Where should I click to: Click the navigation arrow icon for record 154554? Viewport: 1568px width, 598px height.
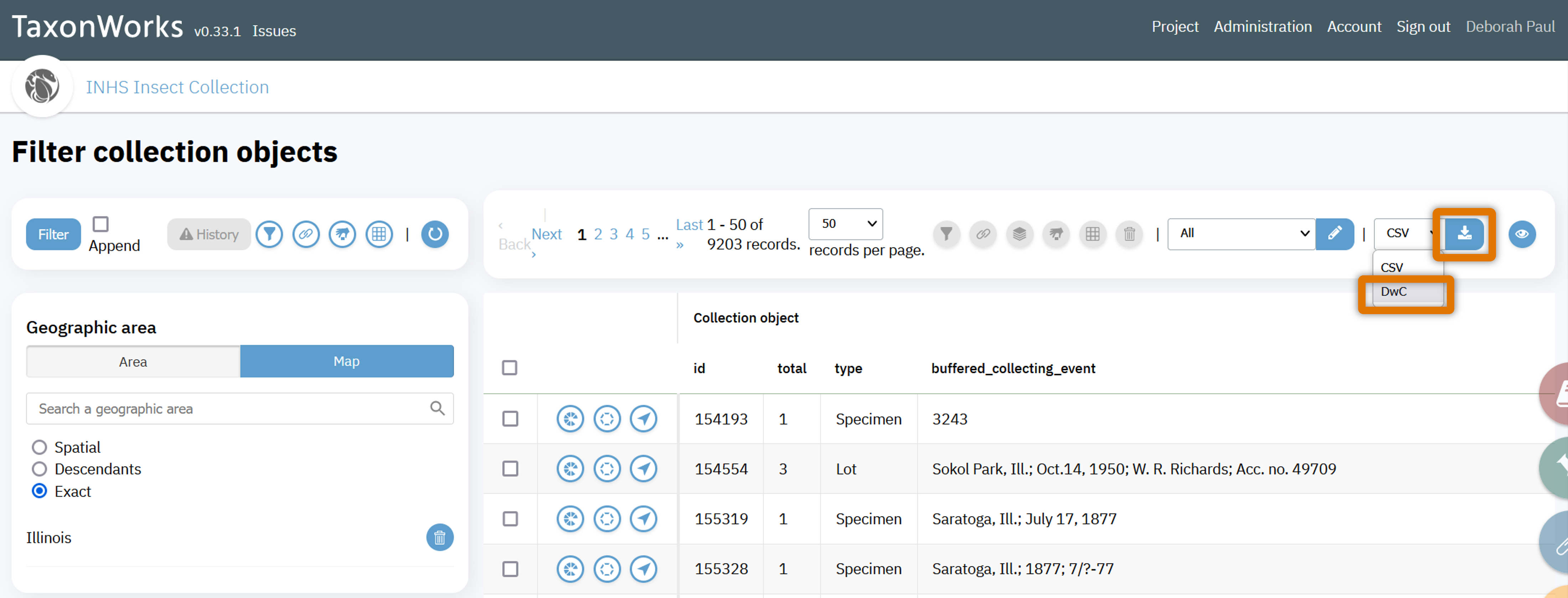tap(643, 468)
